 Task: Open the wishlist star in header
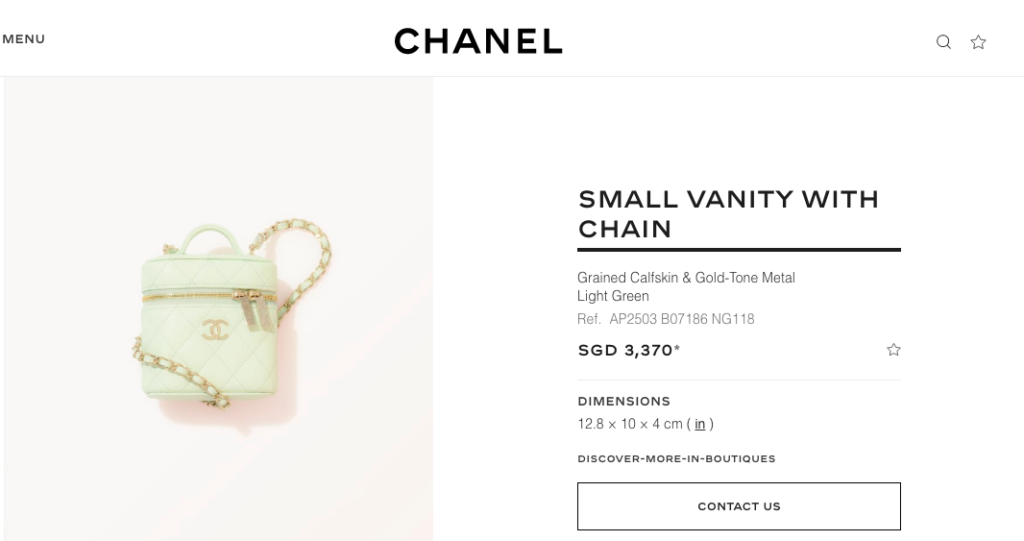pos(978,42)
